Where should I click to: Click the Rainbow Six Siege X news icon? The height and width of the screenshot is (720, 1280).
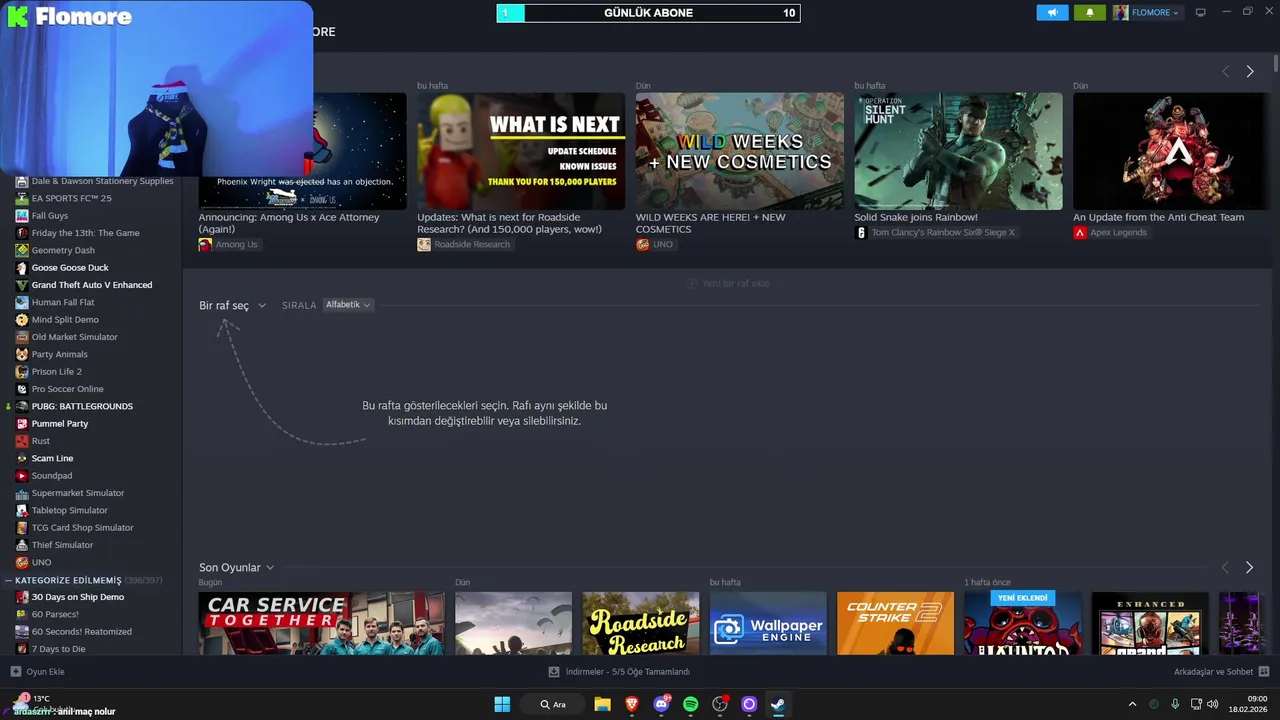pyautogui.click(x=861, y=232)
